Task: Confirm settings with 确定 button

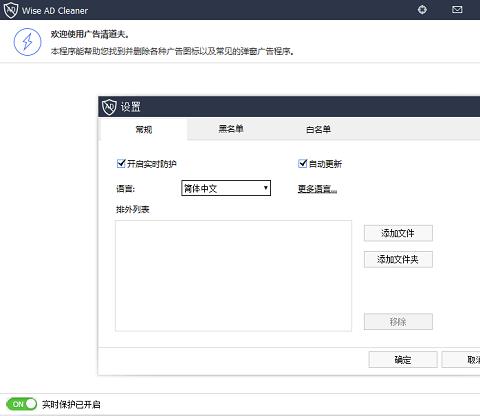Action: coord(403,360)
